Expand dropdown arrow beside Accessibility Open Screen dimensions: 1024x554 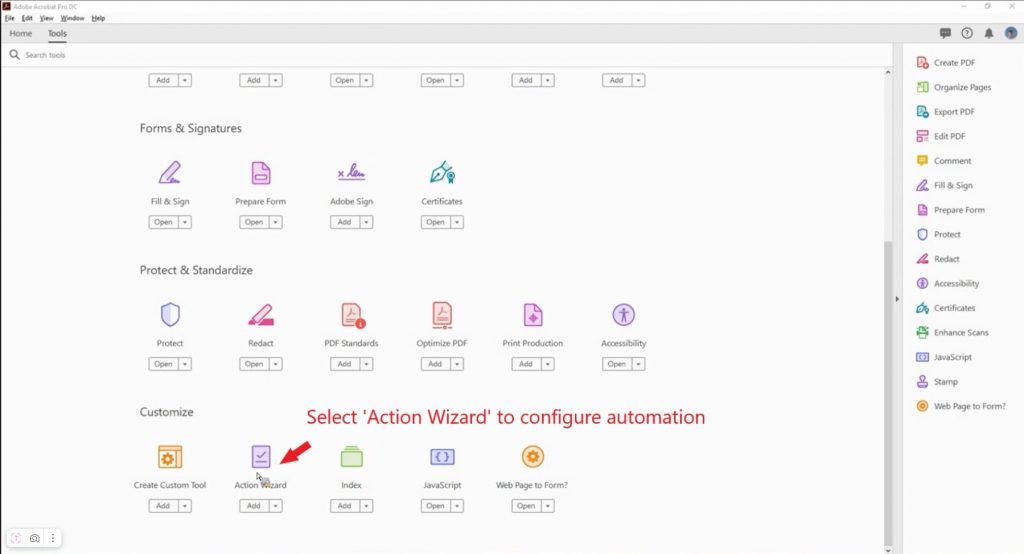[638, 364]
